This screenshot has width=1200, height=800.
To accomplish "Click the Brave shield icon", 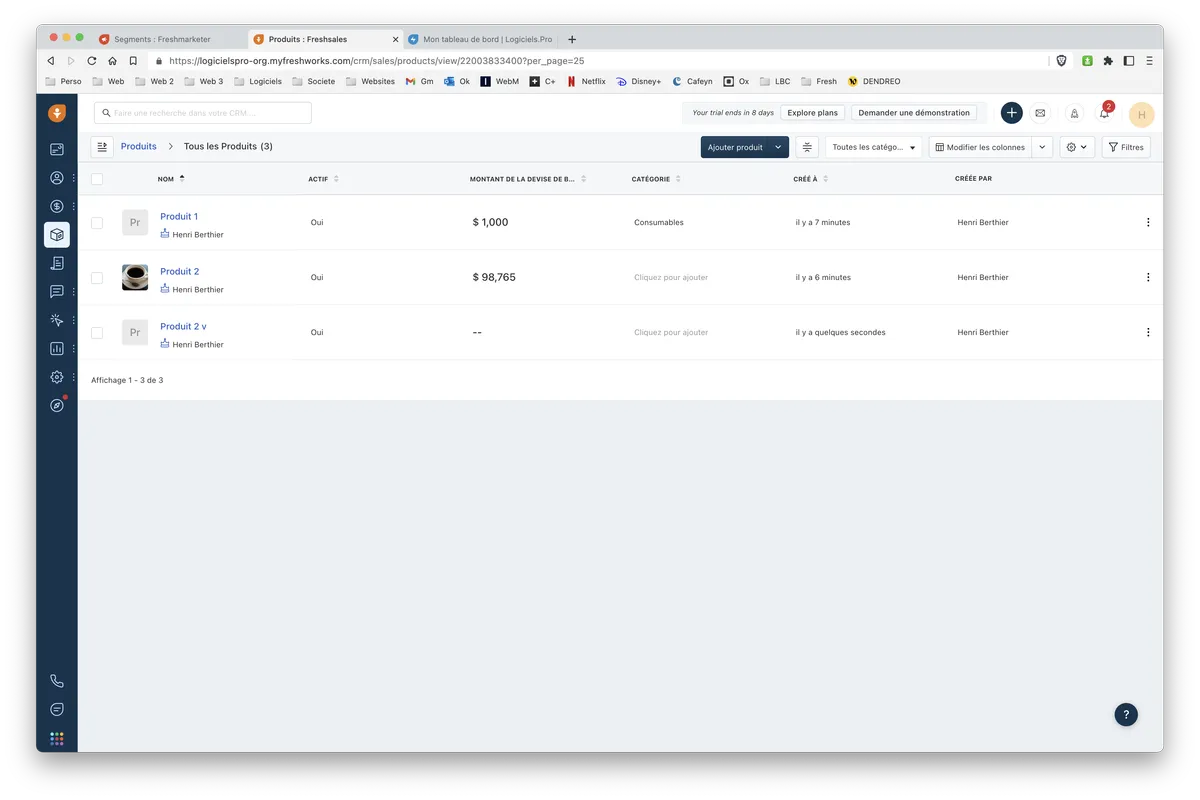I will click(1062, 61).
